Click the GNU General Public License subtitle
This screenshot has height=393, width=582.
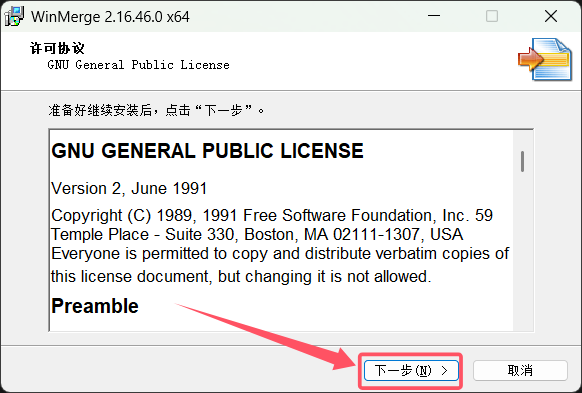click(138, 65)
